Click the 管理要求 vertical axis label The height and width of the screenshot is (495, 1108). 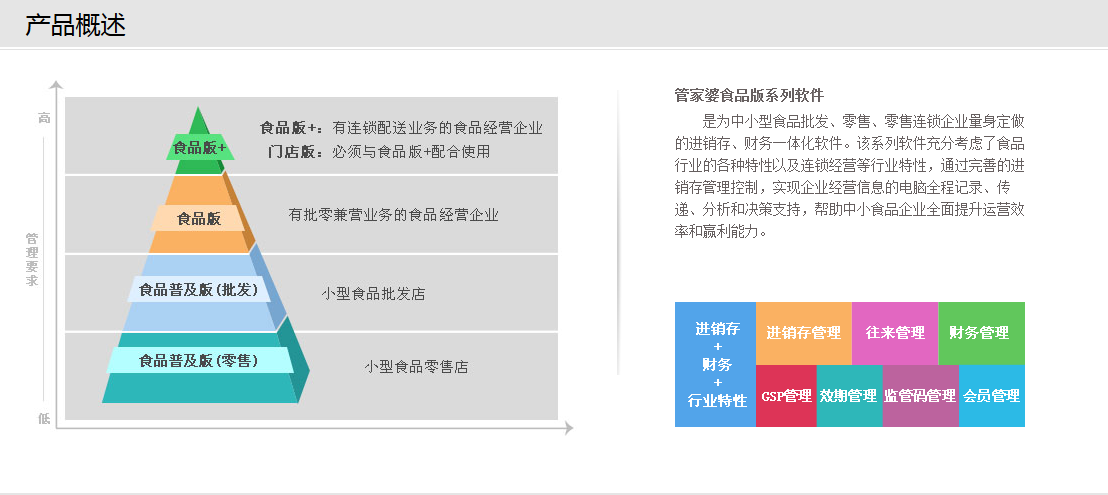click(x=33, y=259)
